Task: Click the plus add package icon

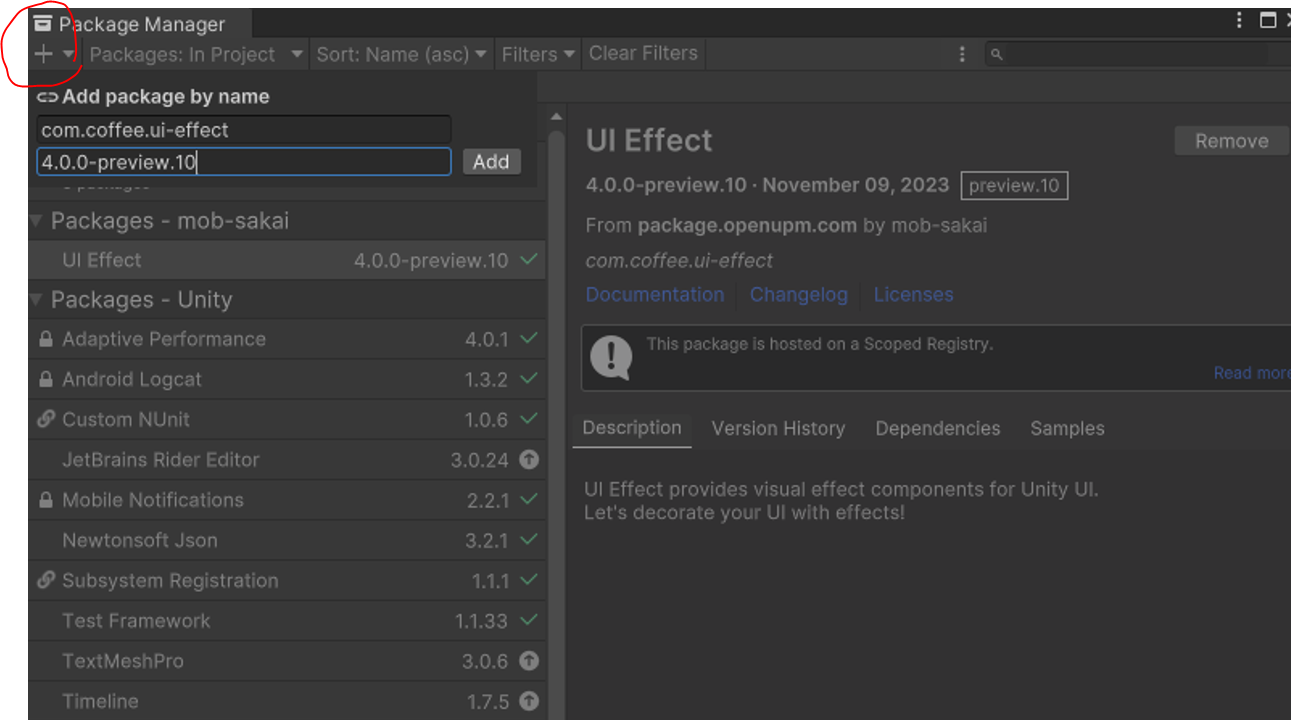Action: click(x=43, y=54)
